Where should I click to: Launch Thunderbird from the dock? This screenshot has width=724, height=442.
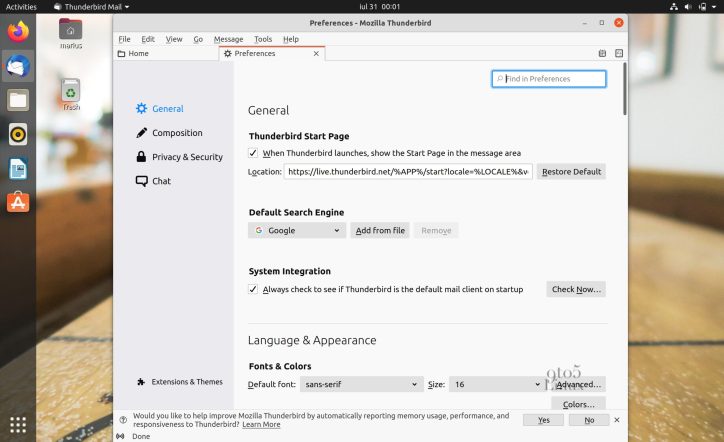[x=18, y=66]
